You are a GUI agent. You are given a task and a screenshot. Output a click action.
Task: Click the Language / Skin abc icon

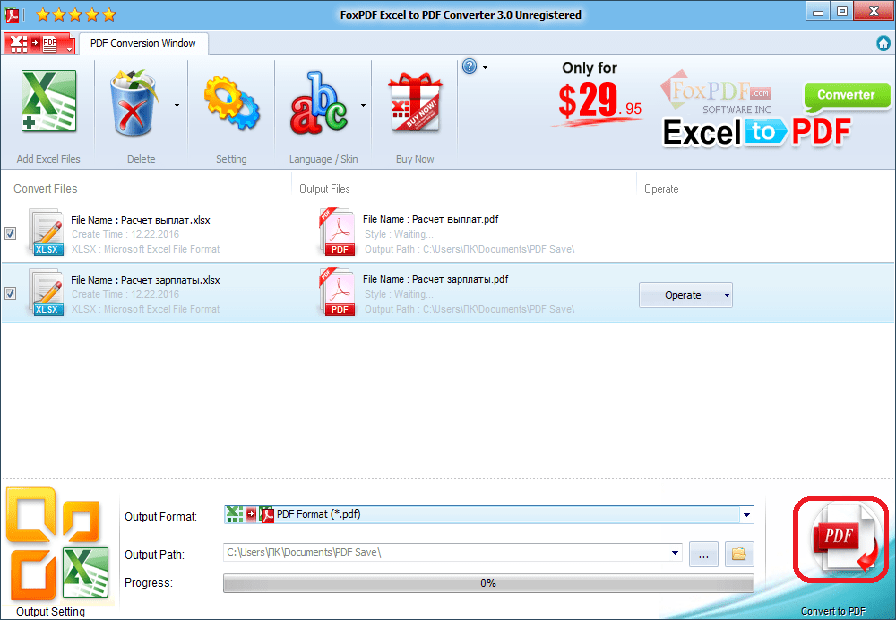pos(319,104)
